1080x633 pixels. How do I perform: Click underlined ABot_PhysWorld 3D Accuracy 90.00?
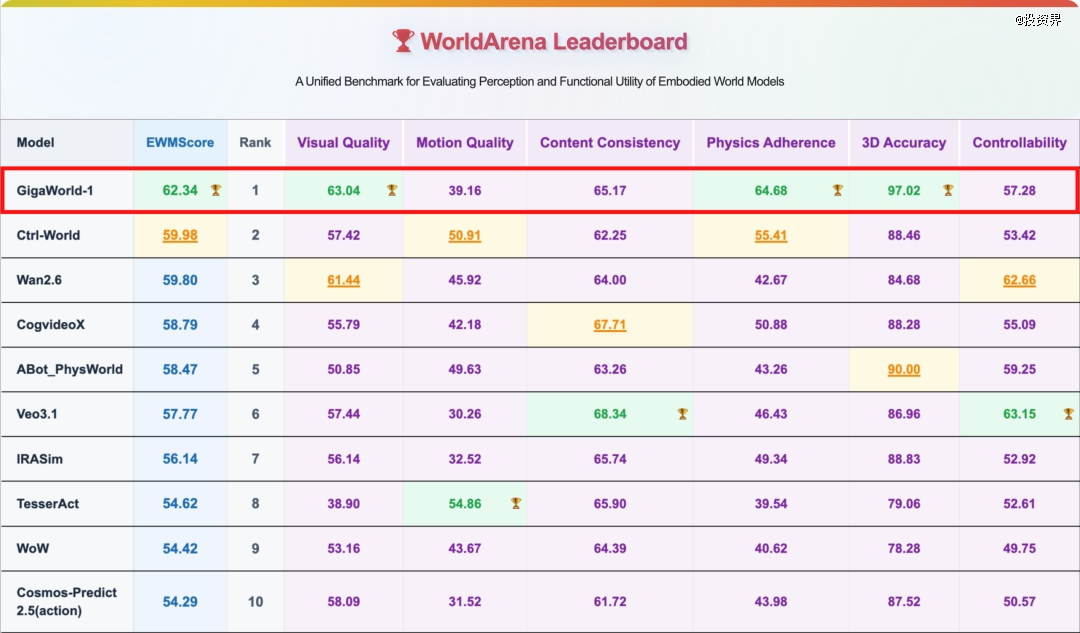(904, 370)
